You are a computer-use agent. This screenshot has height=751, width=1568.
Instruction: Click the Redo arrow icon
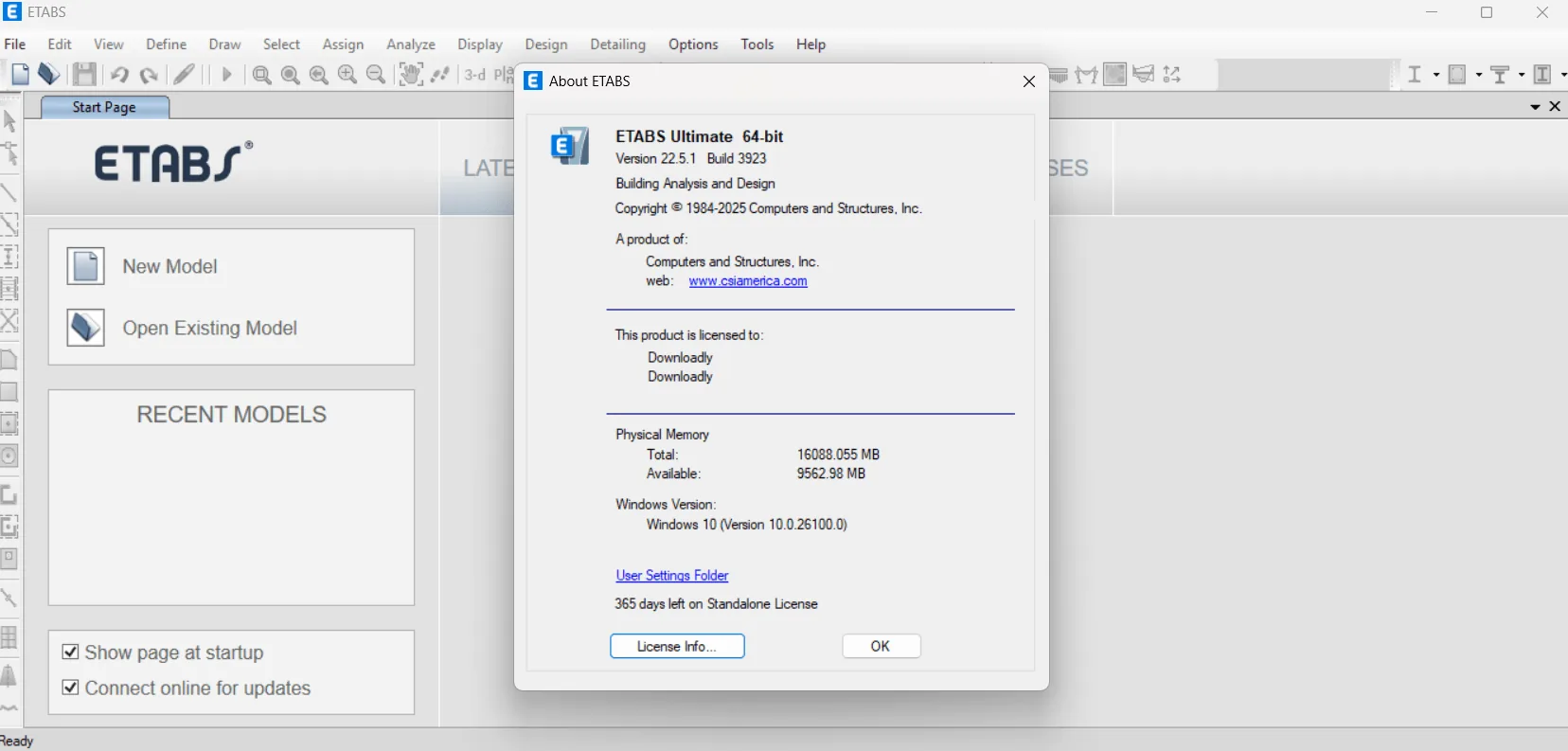click(x=149, y=75)
